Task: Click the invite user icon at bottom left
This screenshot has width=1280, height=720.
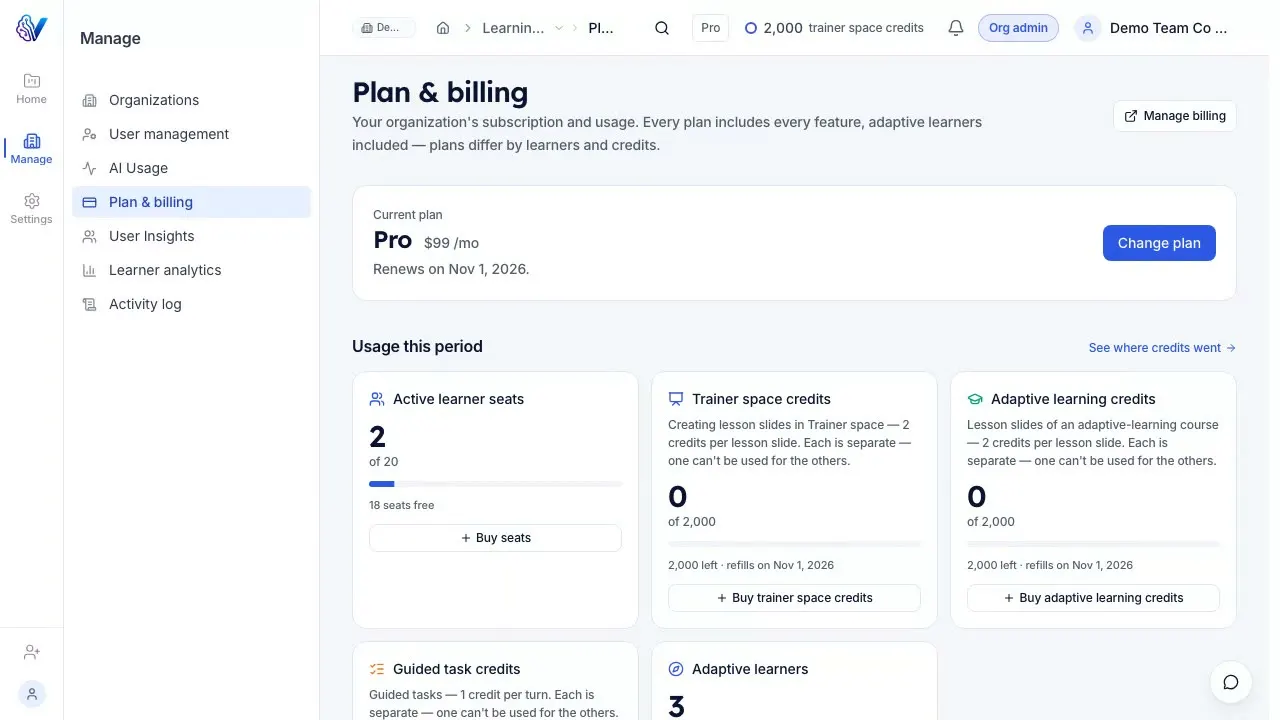Action: point(31,652)
